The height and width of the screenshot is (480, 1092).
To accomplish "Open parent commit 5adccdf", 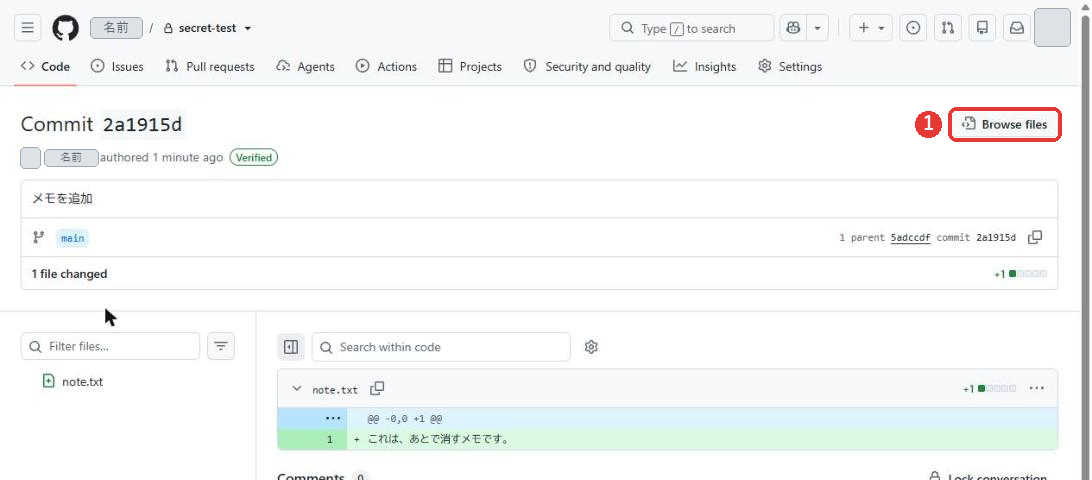I will [x=910, y=238].
